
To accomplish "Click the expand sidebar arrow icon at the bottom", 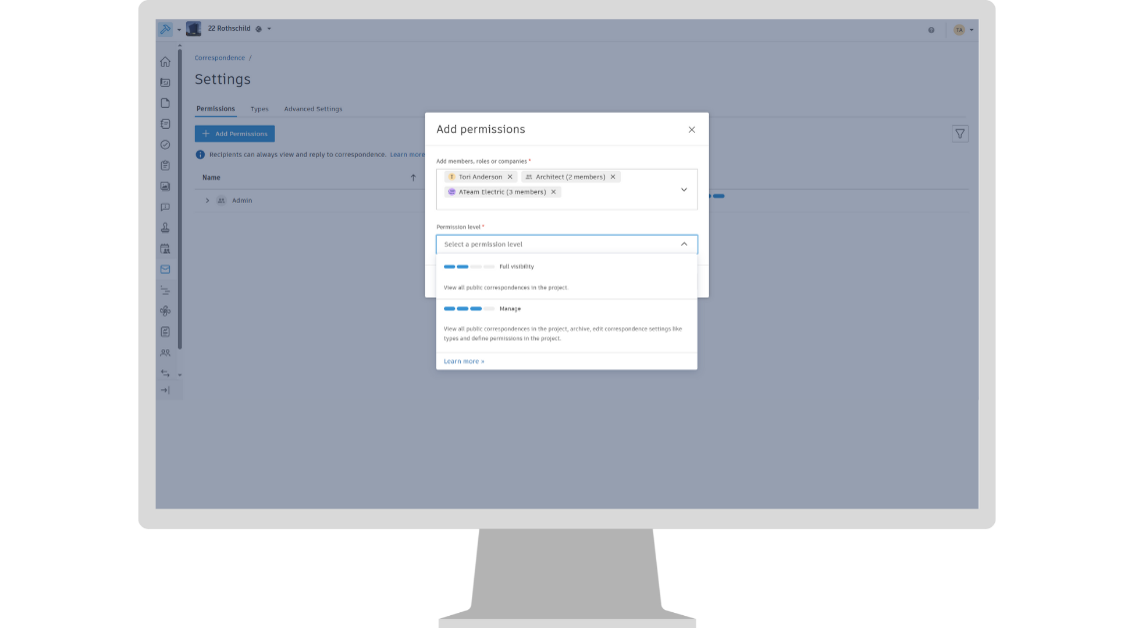I will (165, 390).
